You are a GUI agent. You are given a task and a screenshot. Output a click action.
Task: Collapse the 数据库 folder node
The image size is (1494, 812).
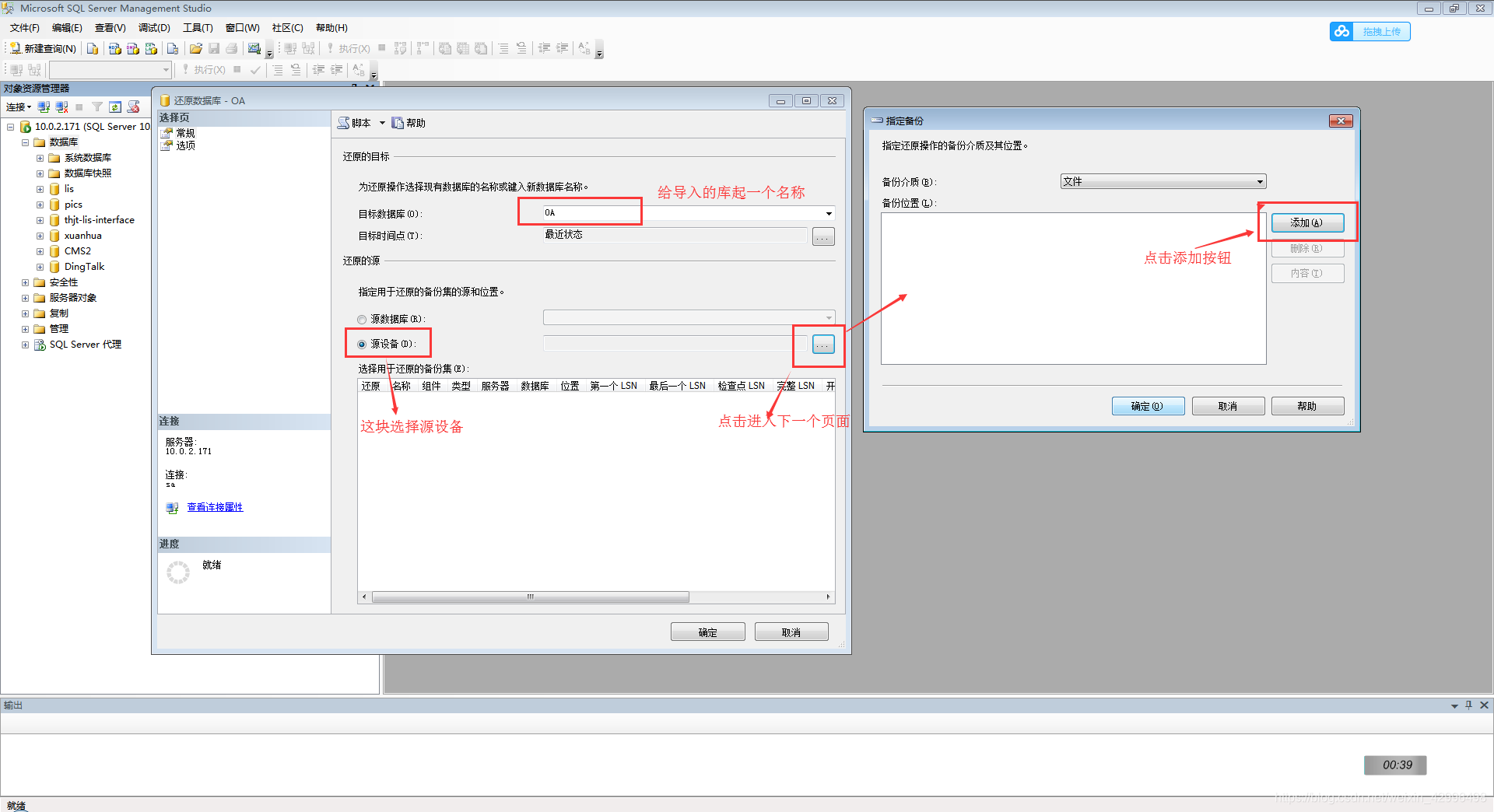(25, 142)
